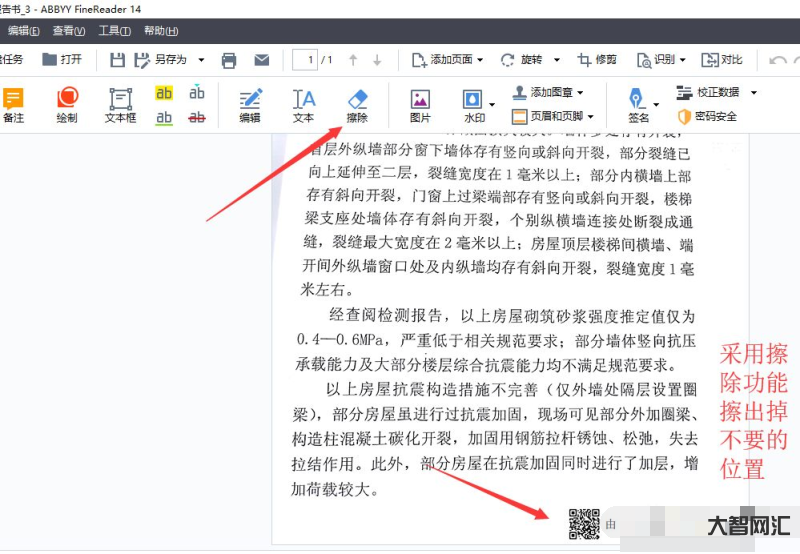Add a 备注 (Note) annotation
The width and height of the screenshot is (800, 554).
click(13, 105)
